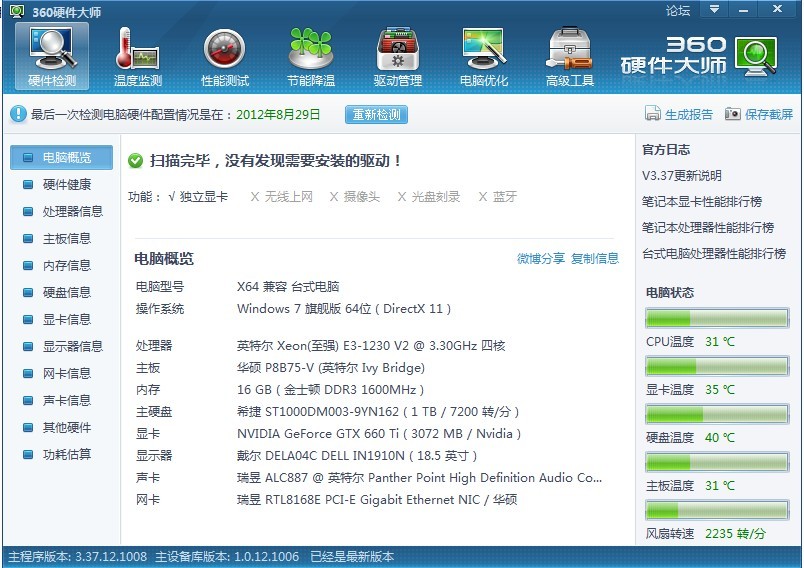Click the monitor value DELL IN1910N
Screen dimensions: 804x568
coord(357,456)
